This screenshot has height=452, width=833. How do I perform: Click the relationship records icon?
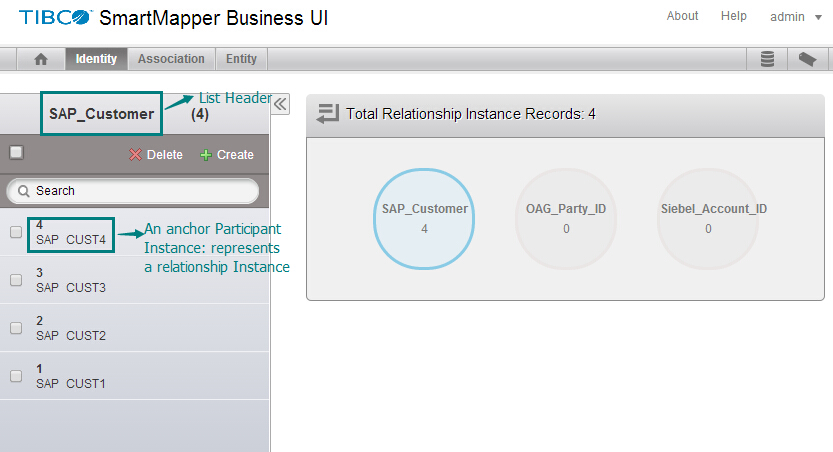coord(327,115)
